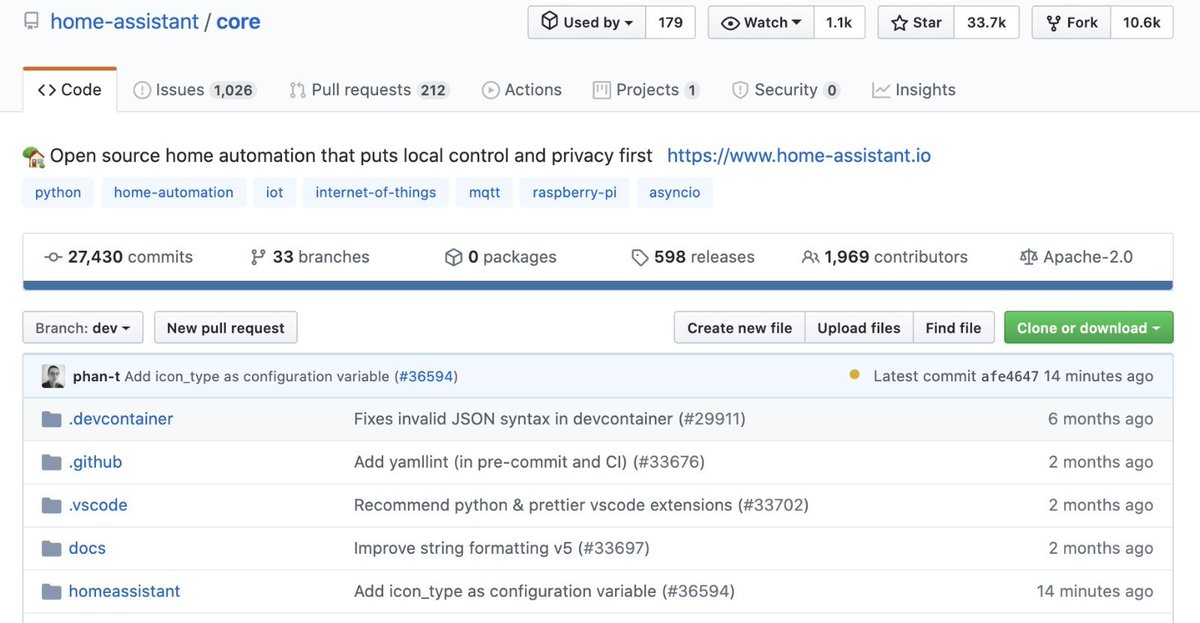The image size is (1200, 623).
Task: Click the .github folder icon
Action: pyautogui.click(x=52, y=462)
